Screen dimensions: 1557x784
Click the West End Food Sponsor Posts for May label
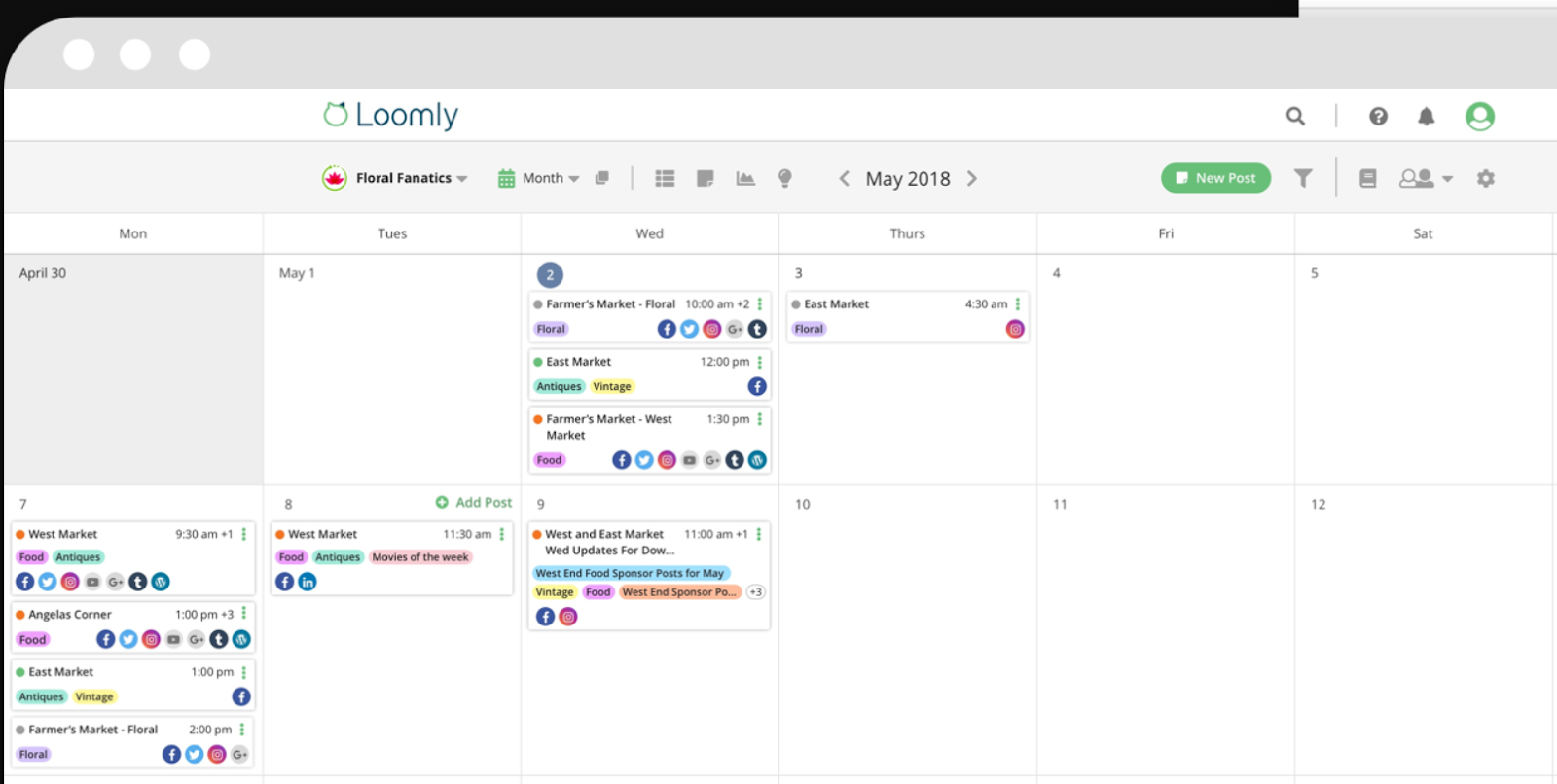click(631, 573)
